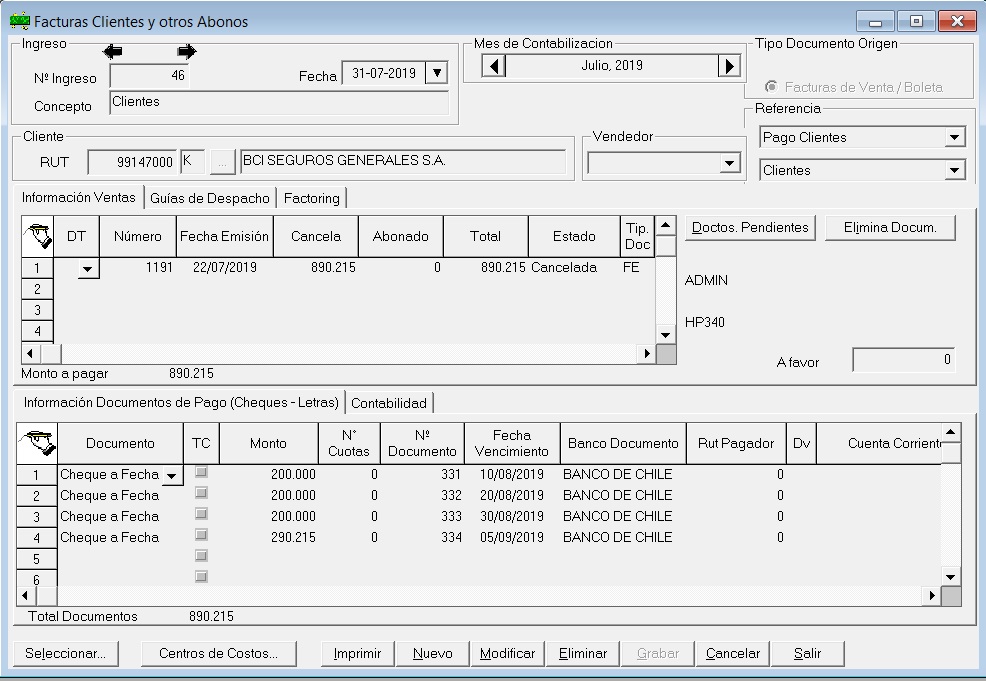986x681 pixels.
Task: Advance Mes de Contabilizacion month
Action: 729,65
